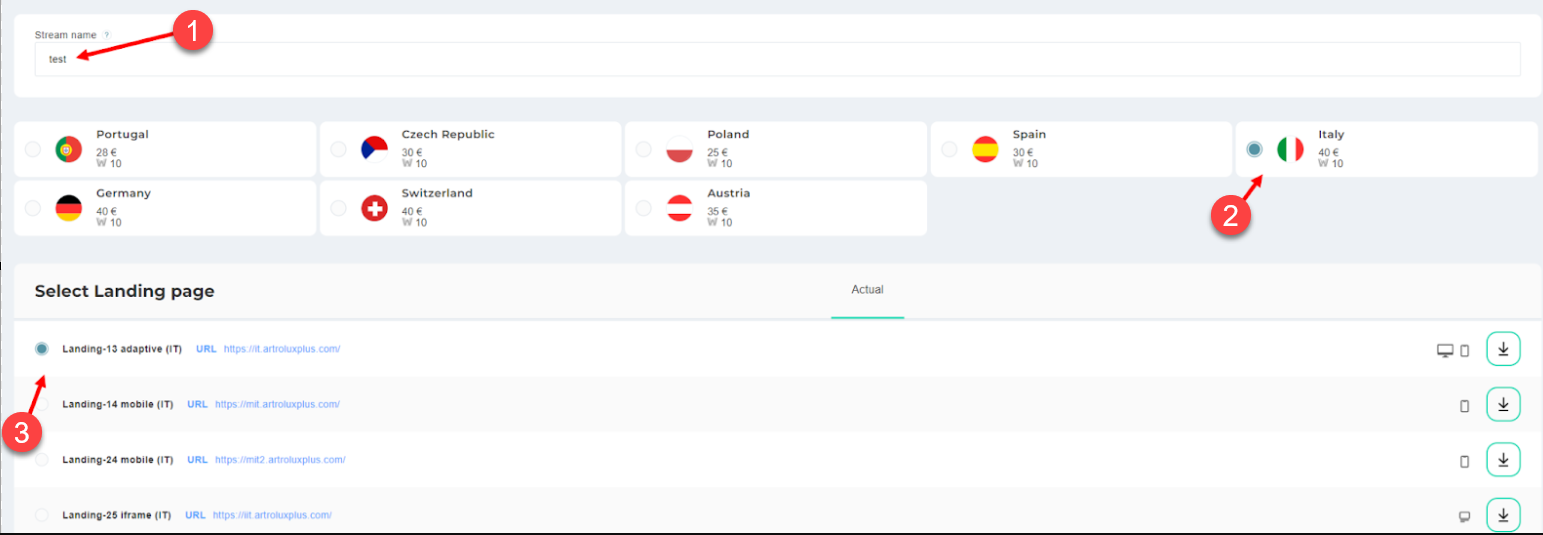Click the mobile device icon for Landing-14

coord(1465,406)
